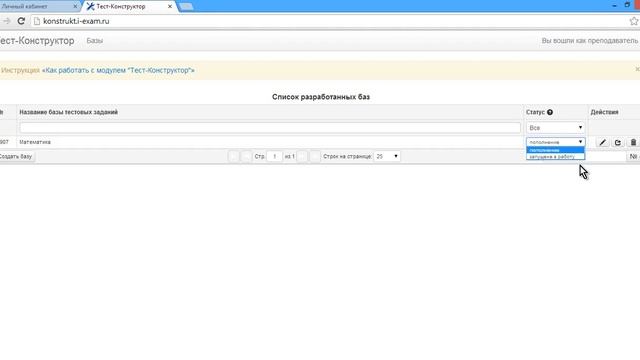Click the share arrow icon in Математика row
Image resolution: width=640 pixels, height=360 pixels.
point(618,142)
